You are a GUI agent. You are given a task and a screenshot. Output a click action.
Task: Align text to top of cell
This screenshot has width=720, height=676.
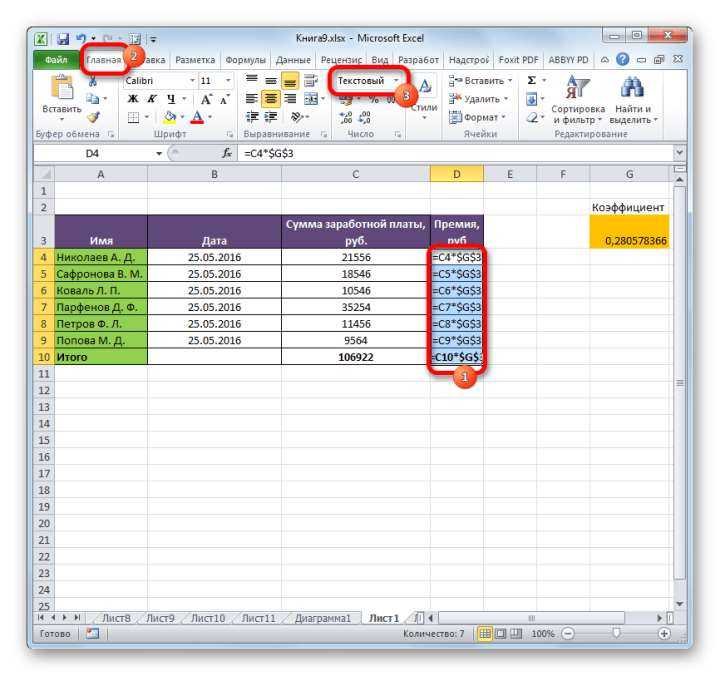(251, 81)
